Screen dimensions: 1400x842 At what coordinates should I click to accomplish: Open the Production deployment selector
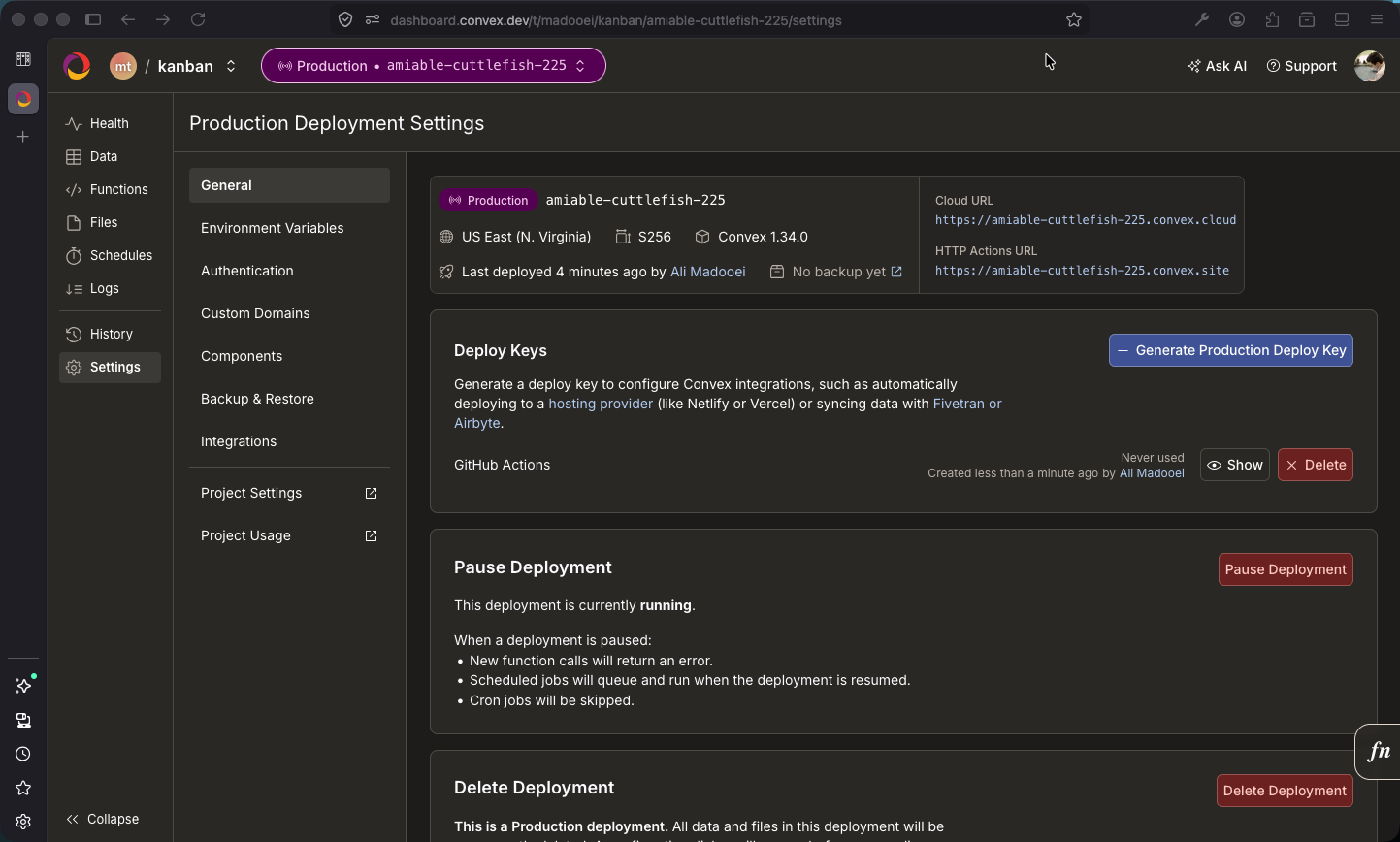[x=434, y=66]
